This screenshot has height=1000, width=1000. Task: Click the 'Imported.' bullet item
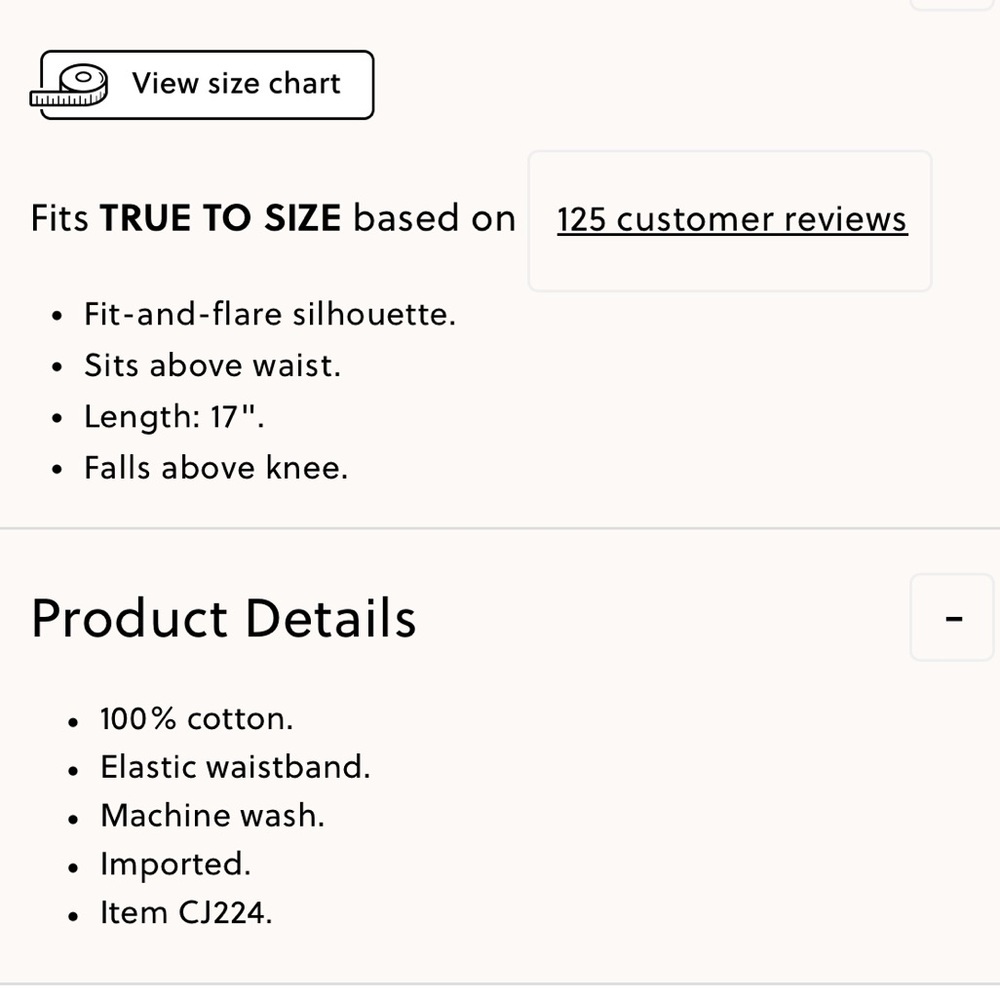pos(175,864)
